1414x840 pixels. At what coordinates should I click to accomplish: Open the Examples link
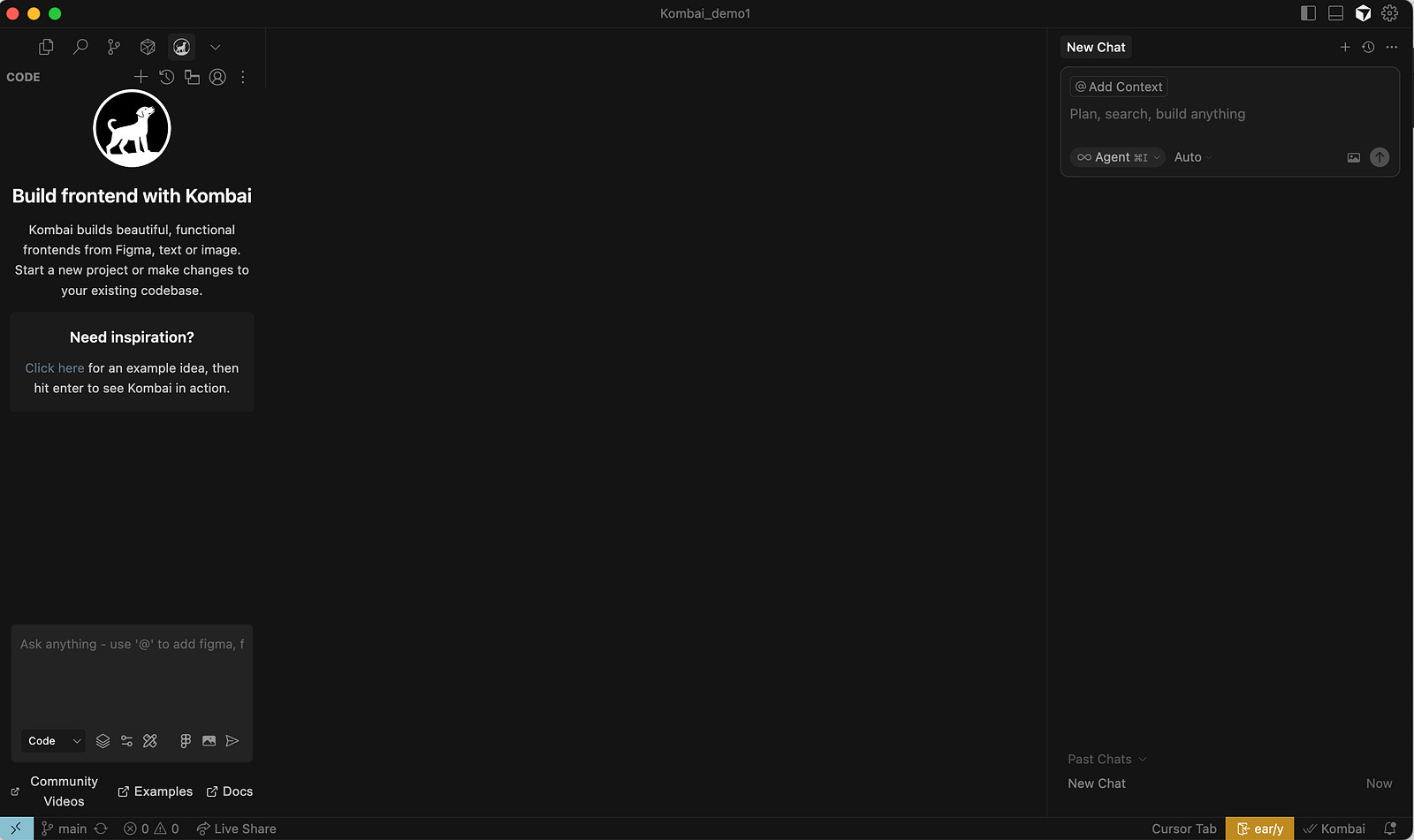[x=155, y=791]
